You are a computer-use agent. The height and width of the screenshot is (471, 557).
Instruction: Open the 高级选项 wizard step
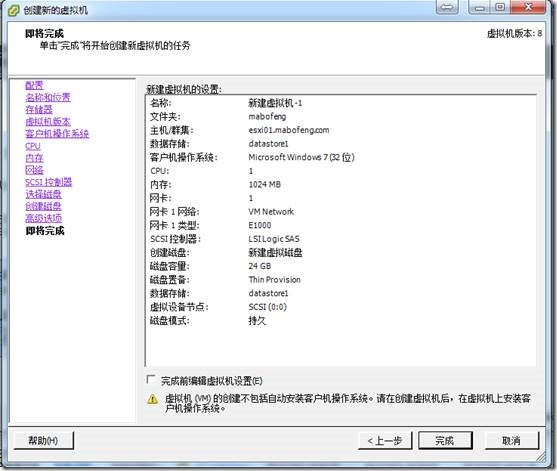click(43, 218)
